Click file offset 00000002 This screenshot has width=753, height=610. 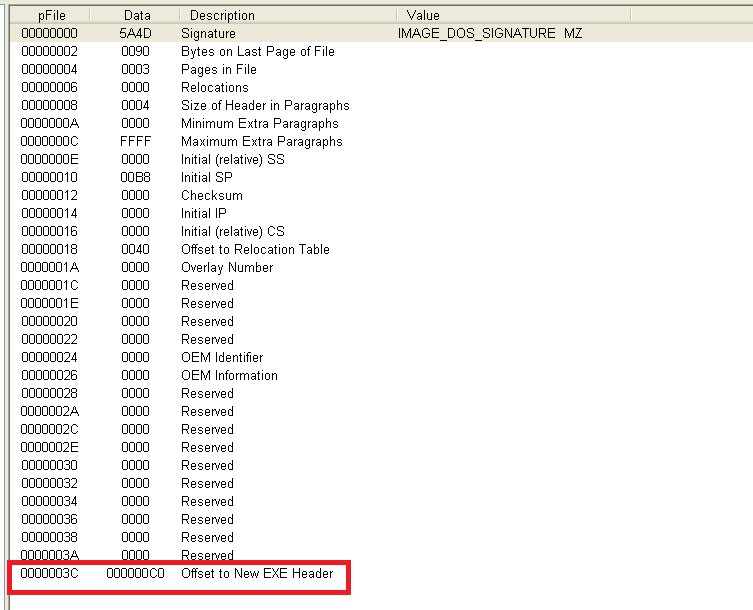49,52
